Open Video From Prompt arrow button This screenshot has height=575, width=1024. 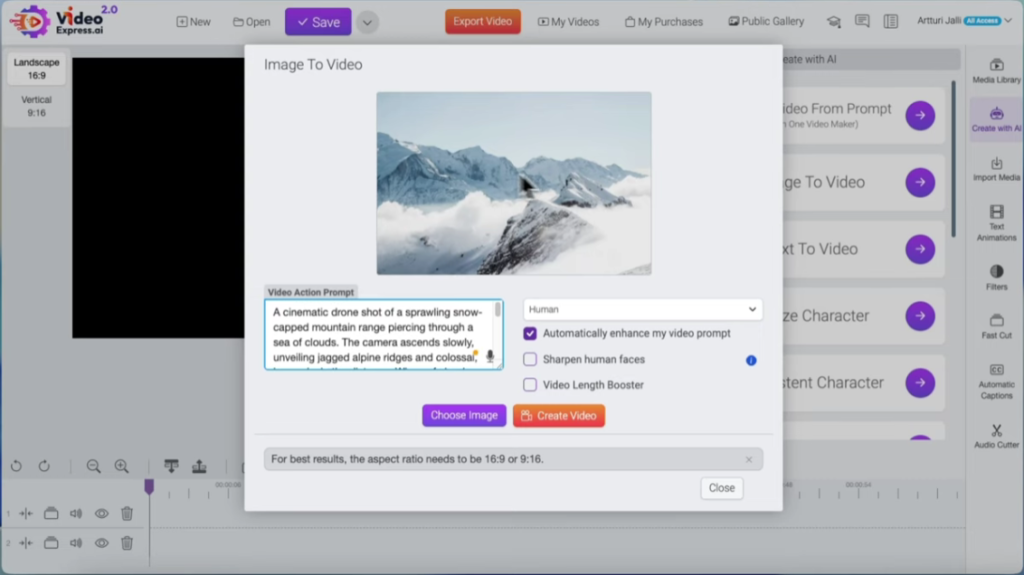(920, 116)
